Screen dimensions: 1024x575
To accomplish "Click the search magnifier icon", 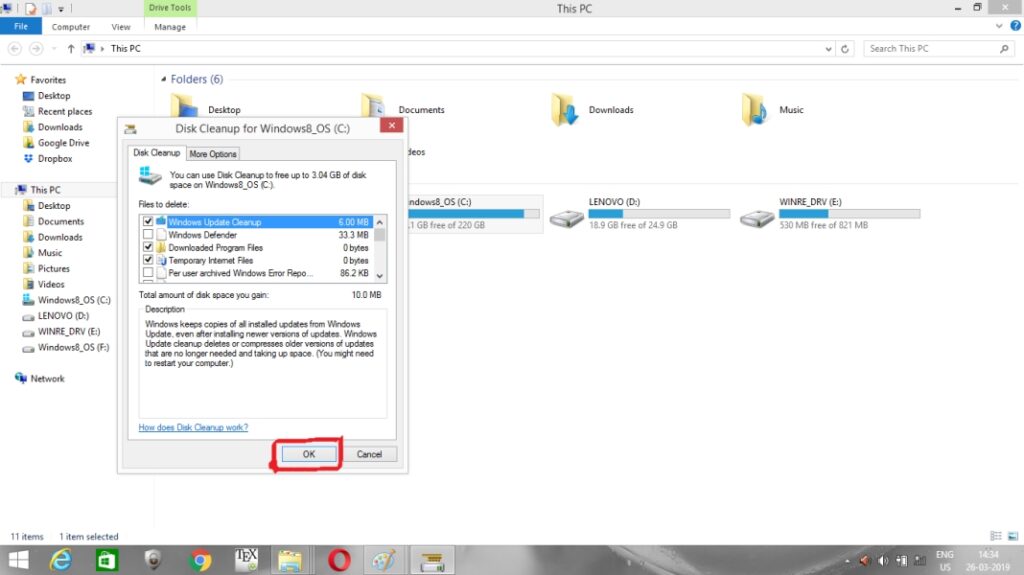I will 1004,48.
